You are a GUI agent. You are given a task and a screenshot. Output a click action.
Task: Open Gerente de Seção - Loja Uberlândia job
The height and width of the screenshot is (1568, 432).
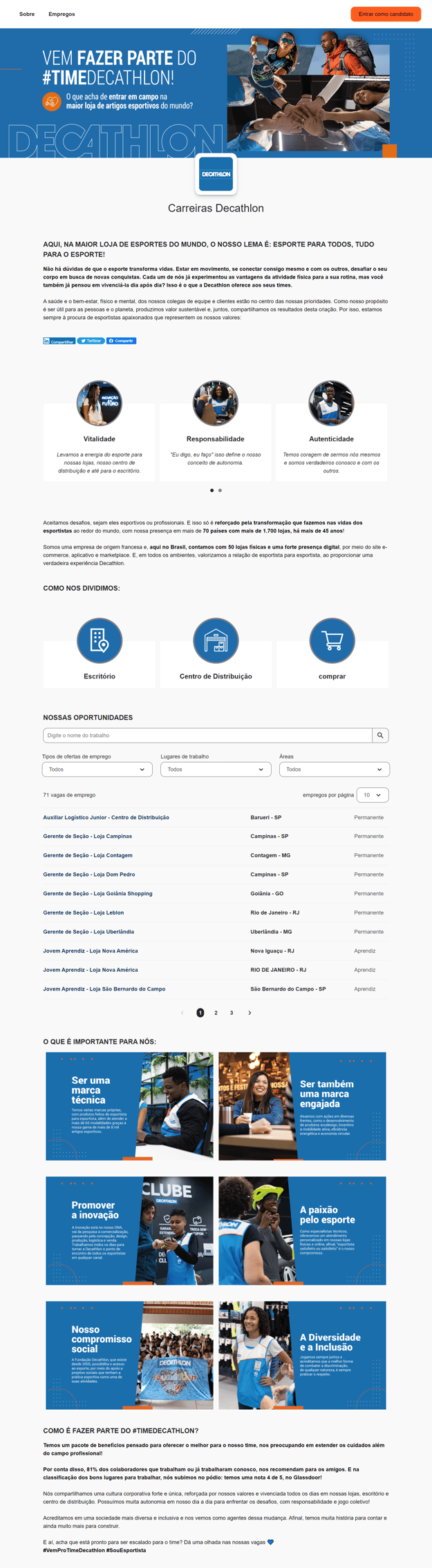tap(88, 932)
